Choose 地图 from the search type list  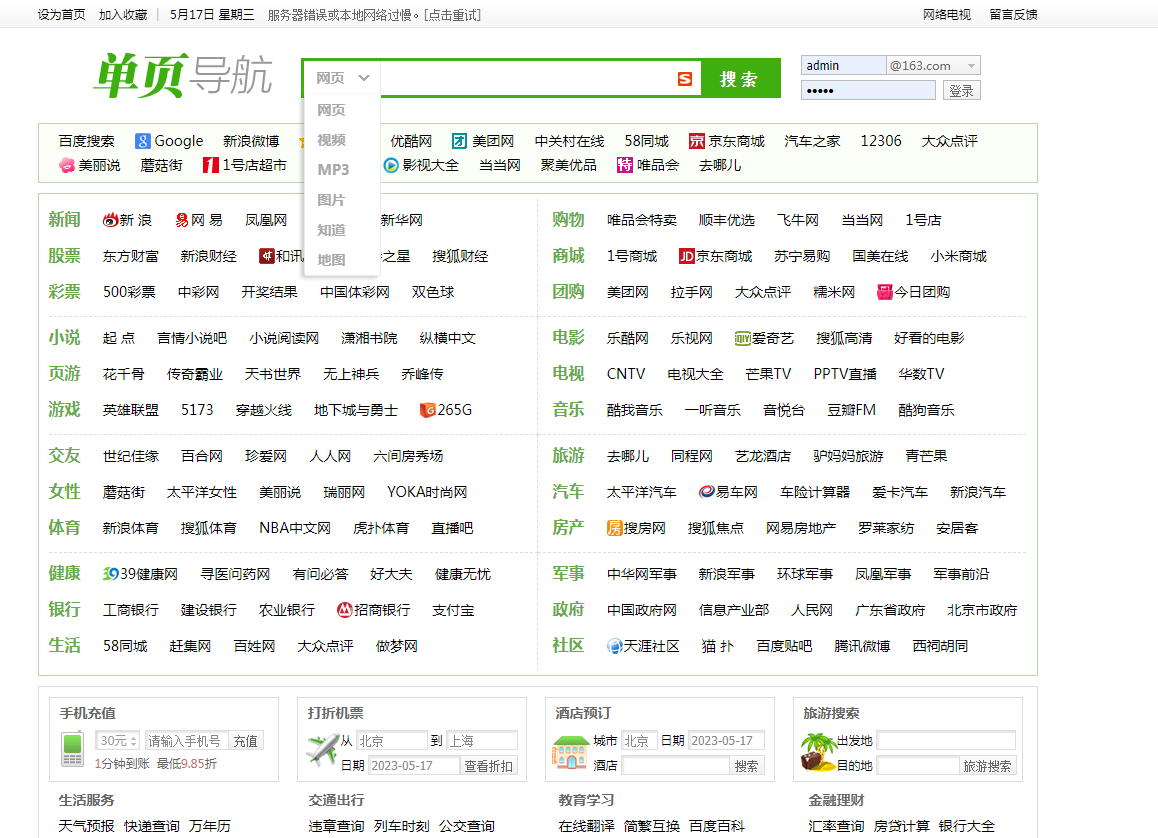pos(332,260)
